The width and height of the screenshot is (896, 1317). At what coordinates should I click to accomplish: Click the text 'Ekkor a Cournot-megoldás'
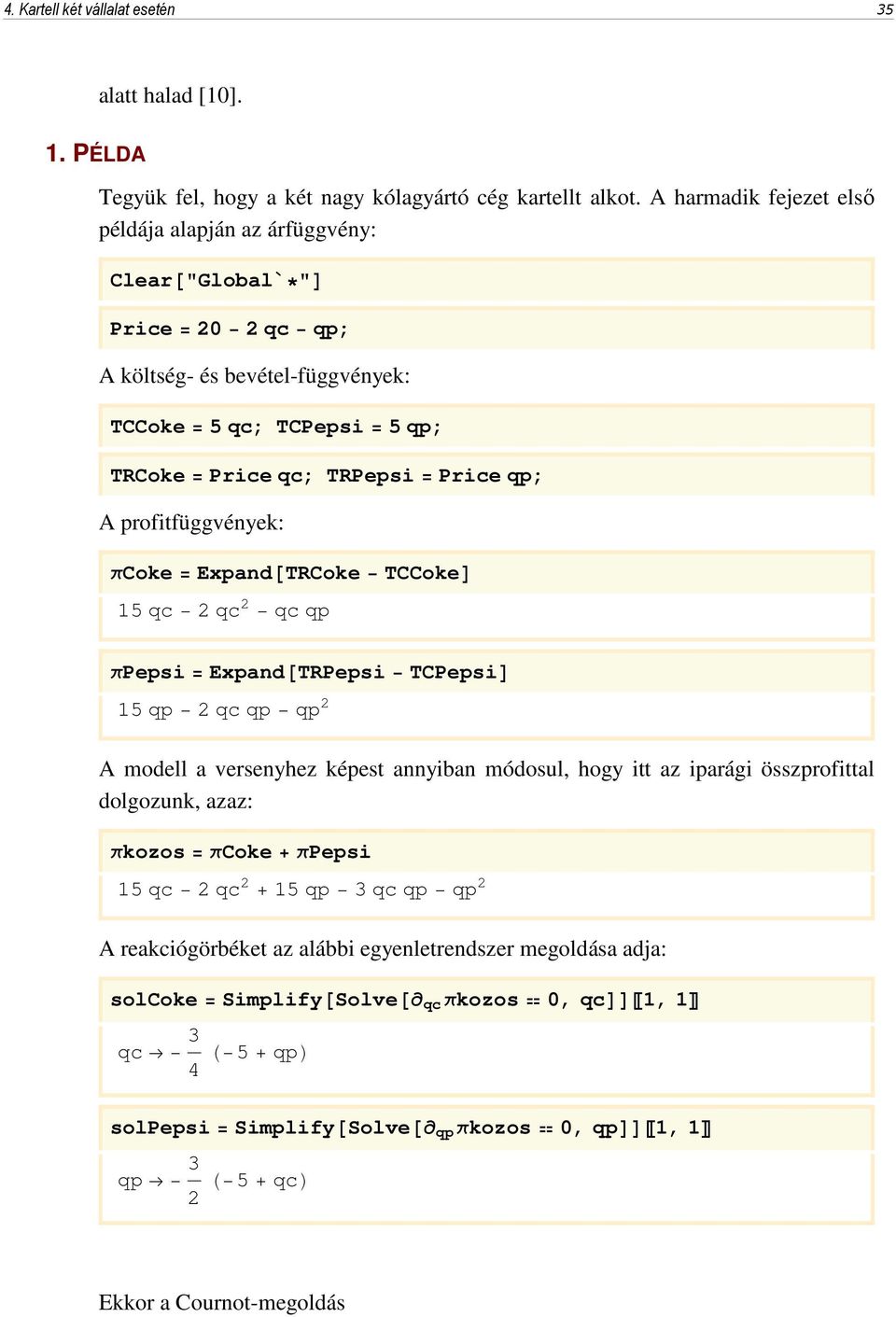[x=222, y=1302]
